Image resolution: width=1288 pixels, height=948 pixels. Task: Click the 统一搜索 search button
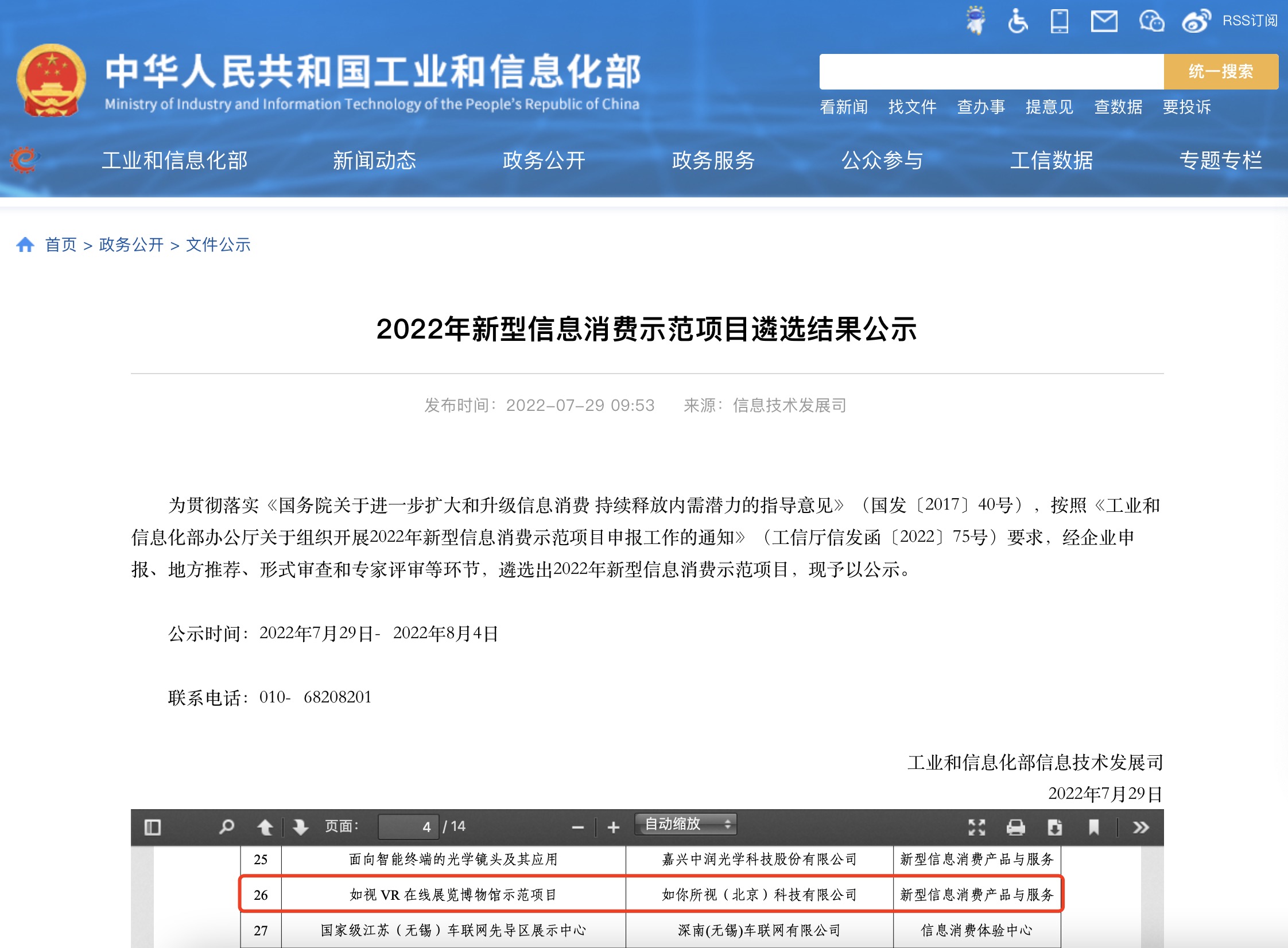coord(1221,72)
